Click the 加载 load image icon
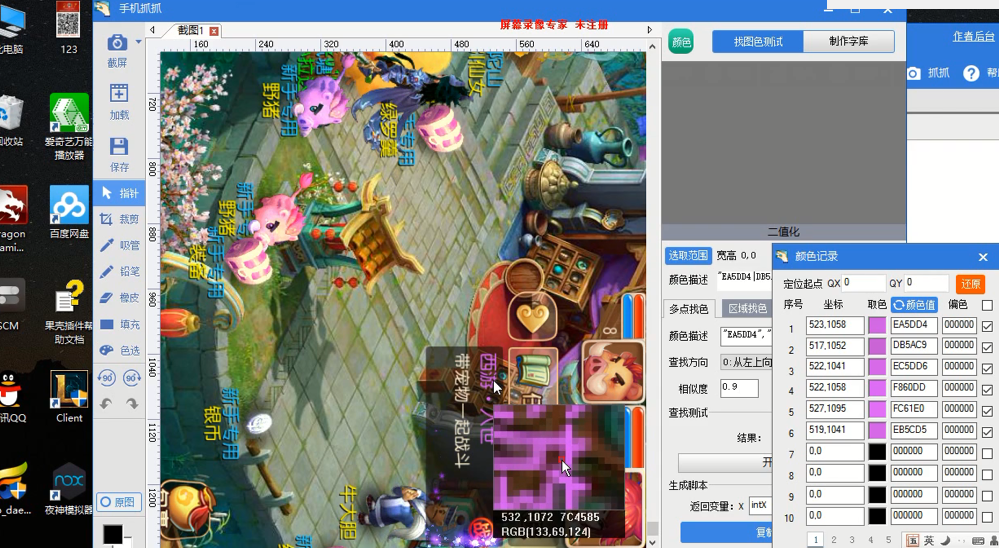The width and height of the screenshot is (999, 548). click(119, 94)
